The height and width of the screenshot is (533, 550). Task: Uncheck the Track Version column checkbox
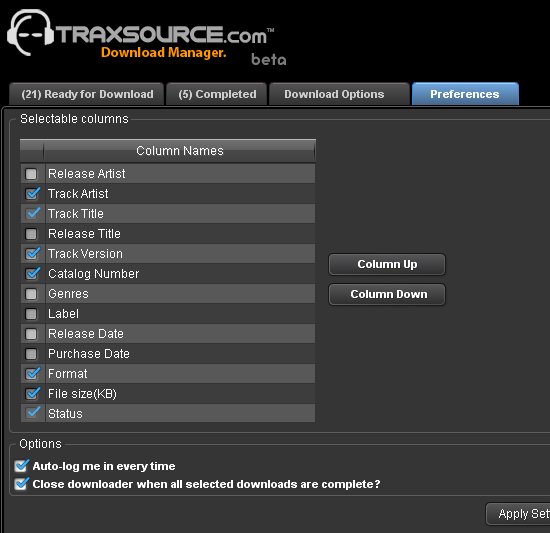coord(32,254)
